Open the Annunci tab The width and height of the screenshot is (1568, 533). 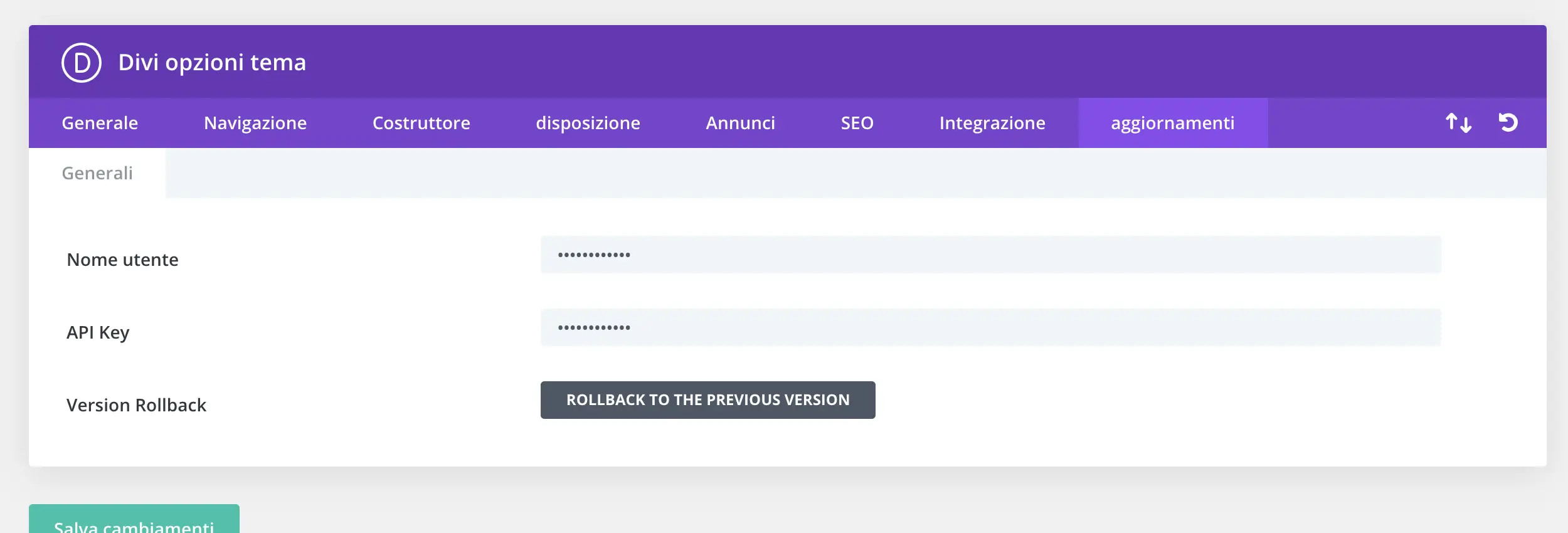pyautogui.click(x=740, y=123)
